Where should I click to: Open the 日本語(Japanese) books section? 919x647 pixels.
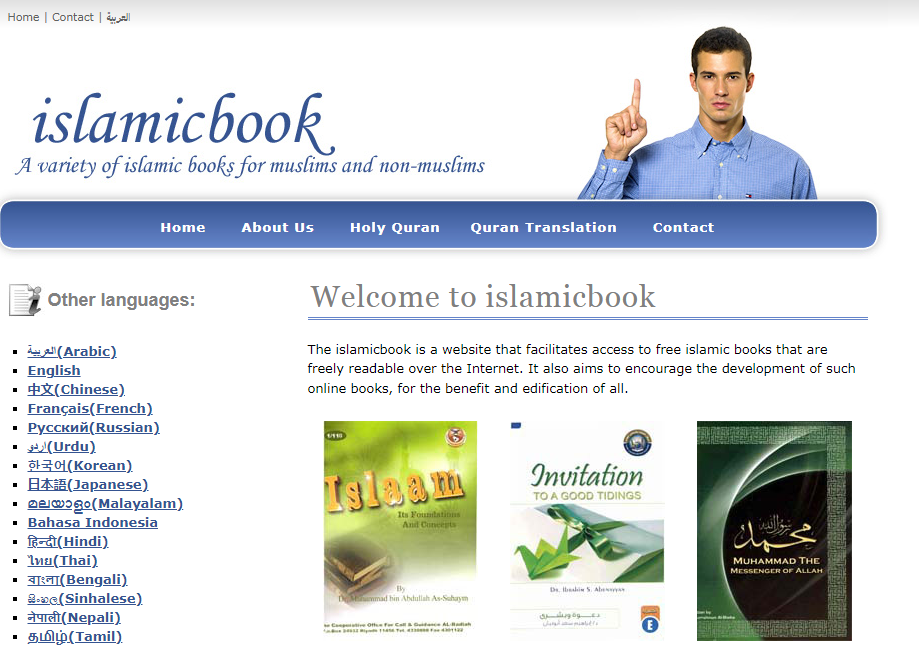click(88, 484)
